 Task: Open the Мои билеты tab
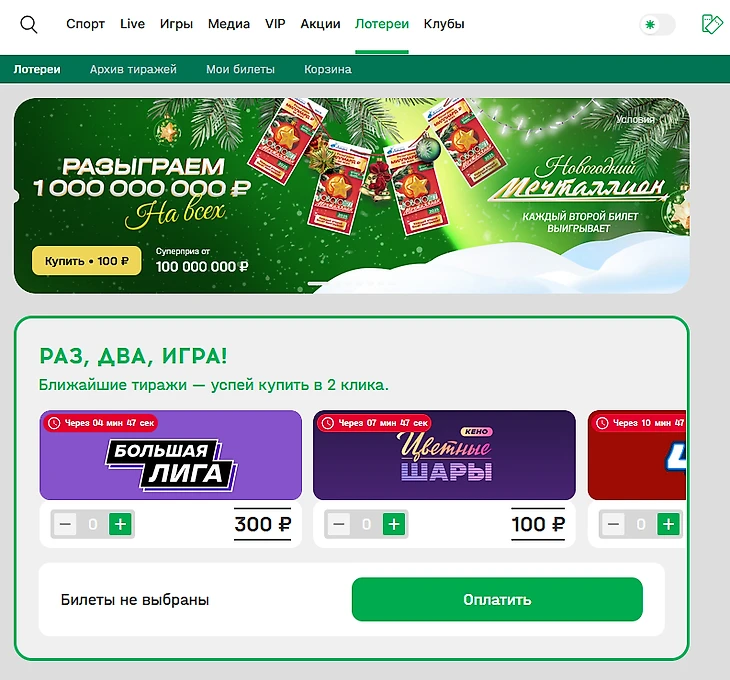click(x=240, y=69)
